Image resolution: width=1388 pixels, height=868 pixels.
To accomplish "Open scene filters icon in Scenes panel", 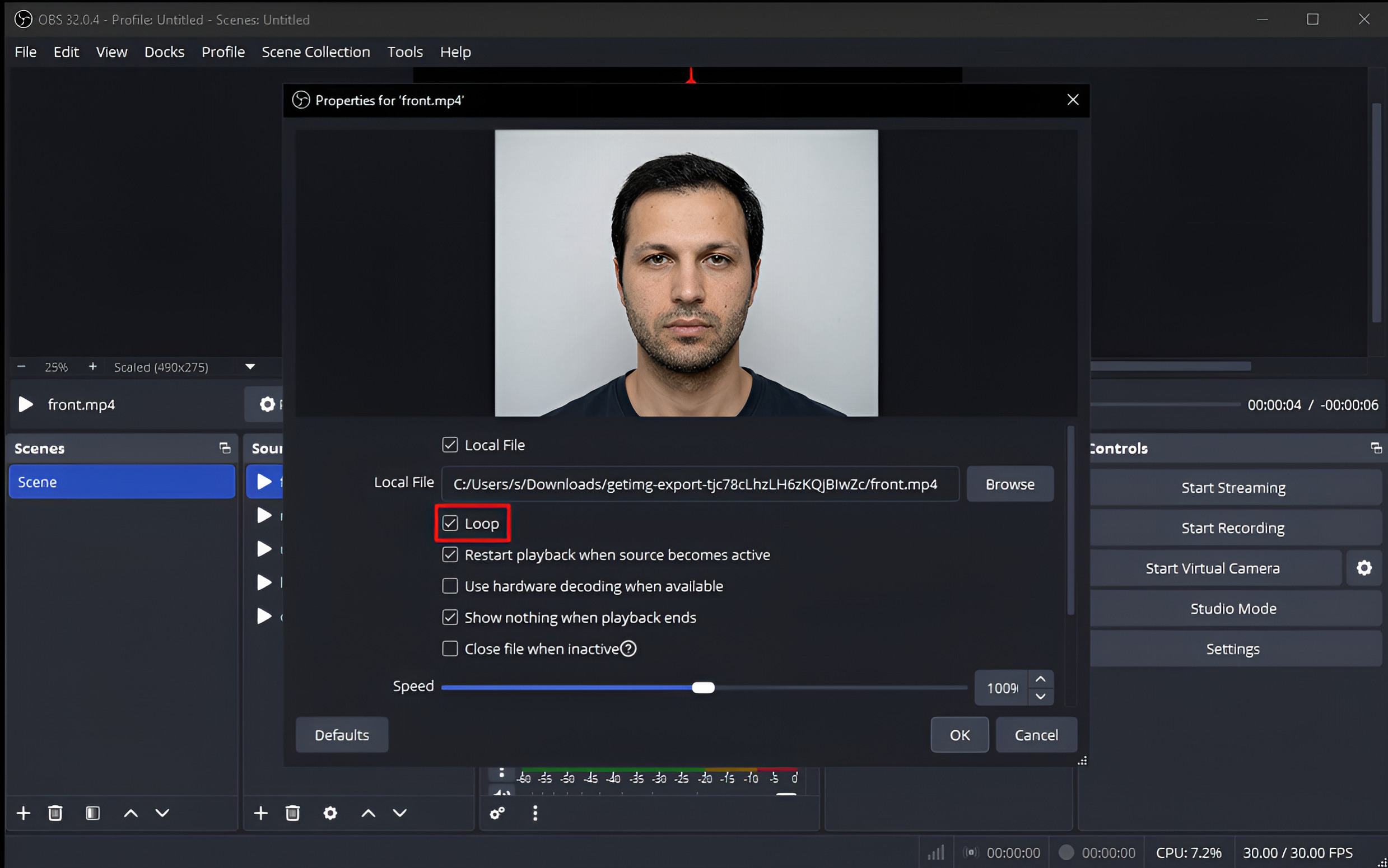I will coord(92,813).
